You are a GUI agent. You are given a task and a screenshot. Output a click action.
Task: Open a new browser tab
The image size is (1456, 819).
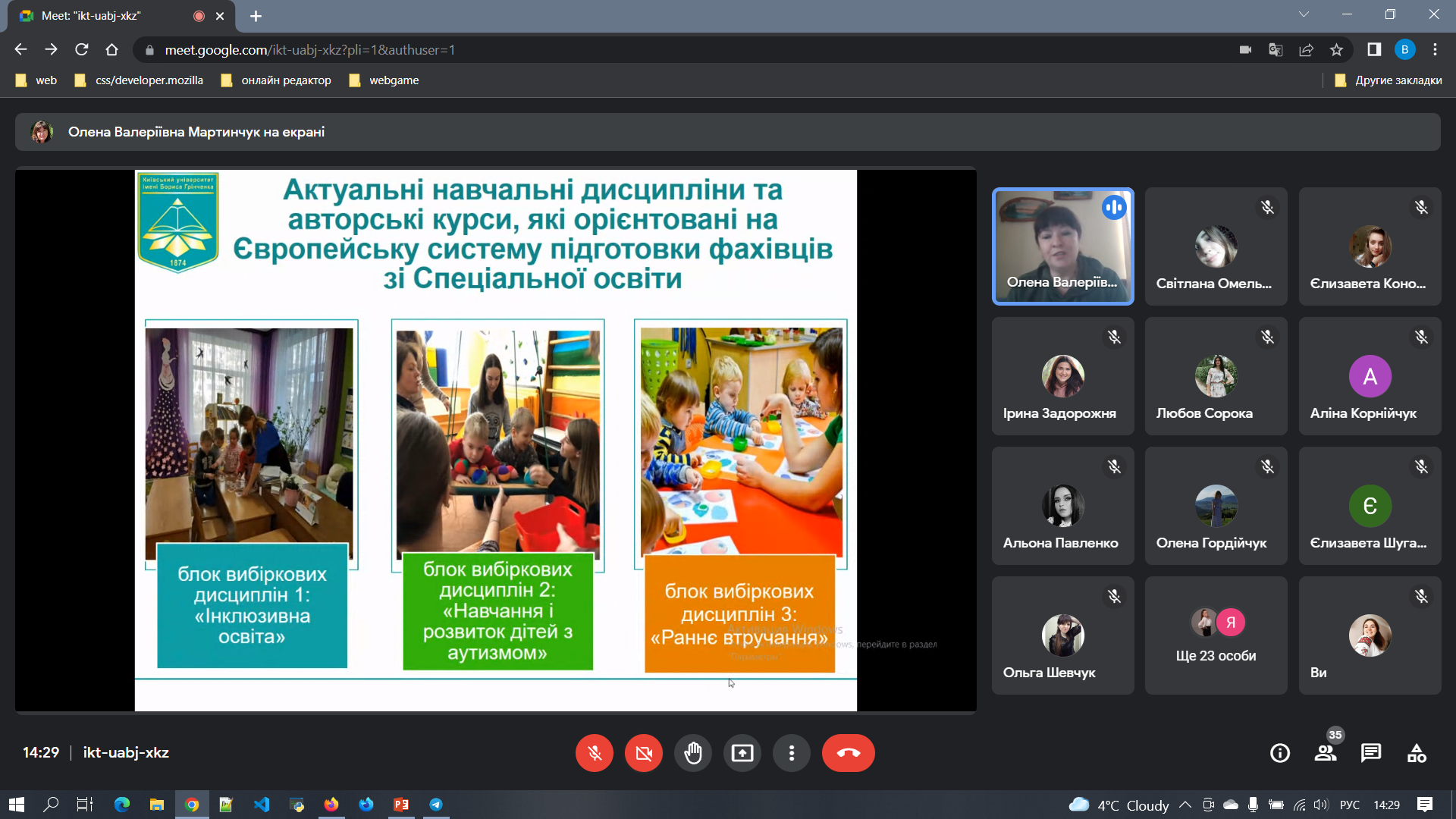(x=256, y=16)
